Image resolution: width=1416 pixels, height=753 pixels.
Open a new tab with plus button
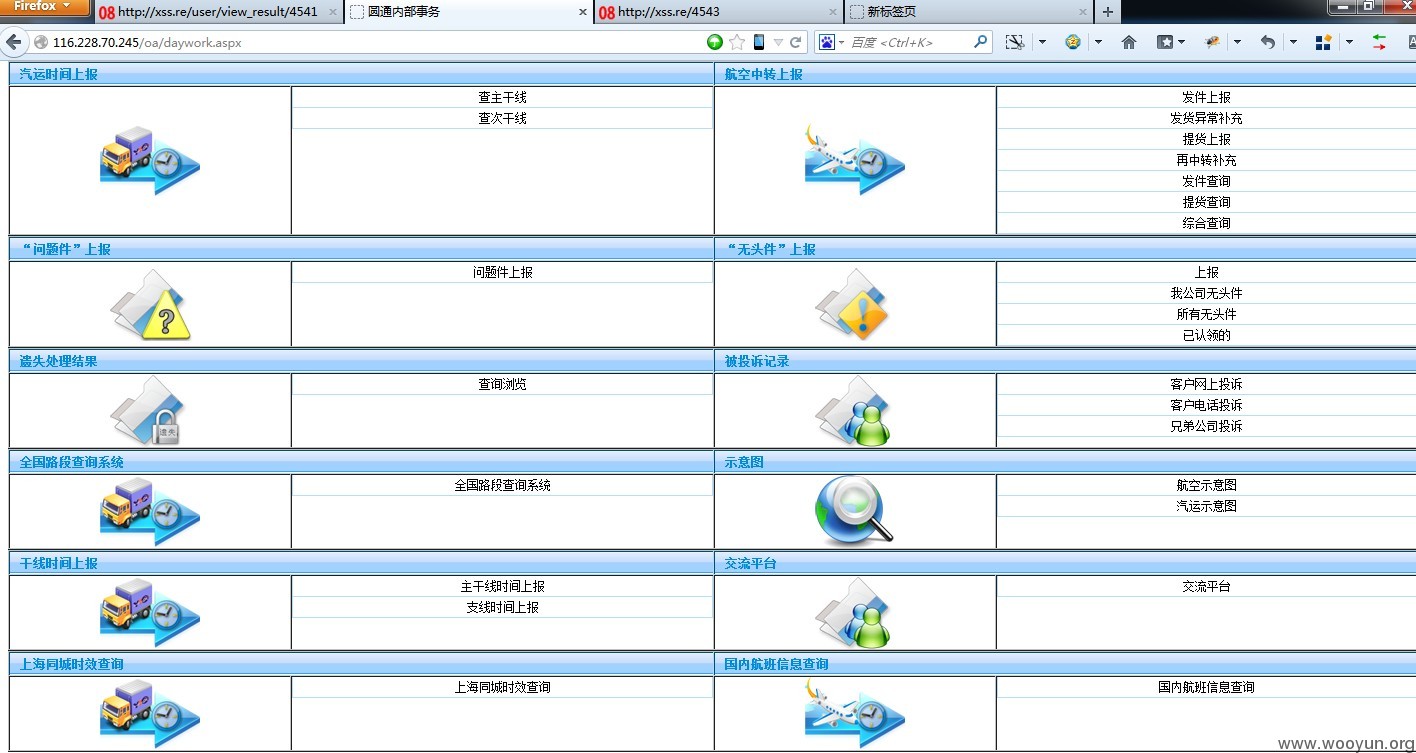tap(1108, 12)
